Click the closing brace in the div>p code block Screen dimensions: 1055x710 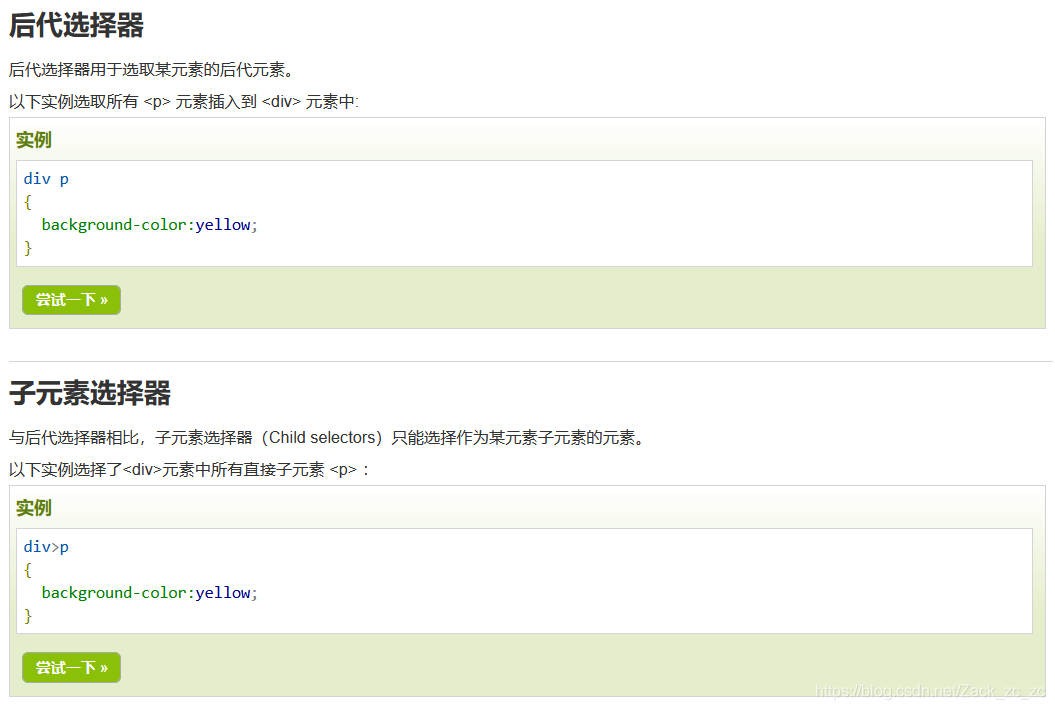(x=28, y=616)
